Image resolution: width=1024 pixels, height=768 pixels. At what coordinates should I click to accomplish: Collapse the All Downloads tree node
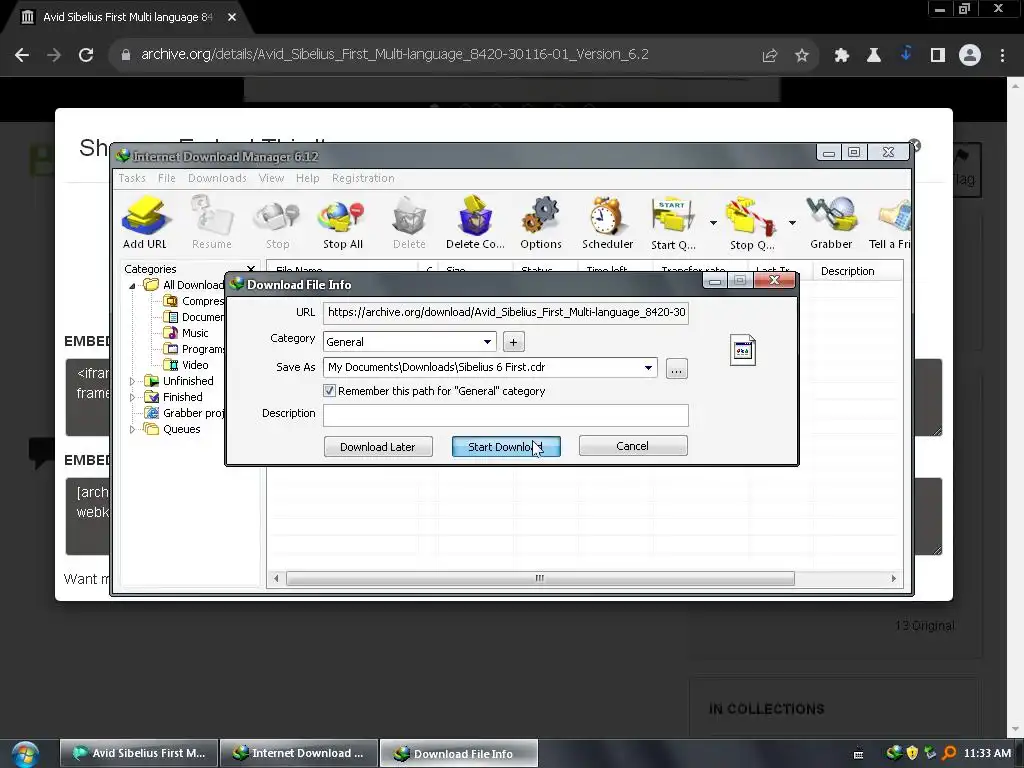[x=132, y=285]
